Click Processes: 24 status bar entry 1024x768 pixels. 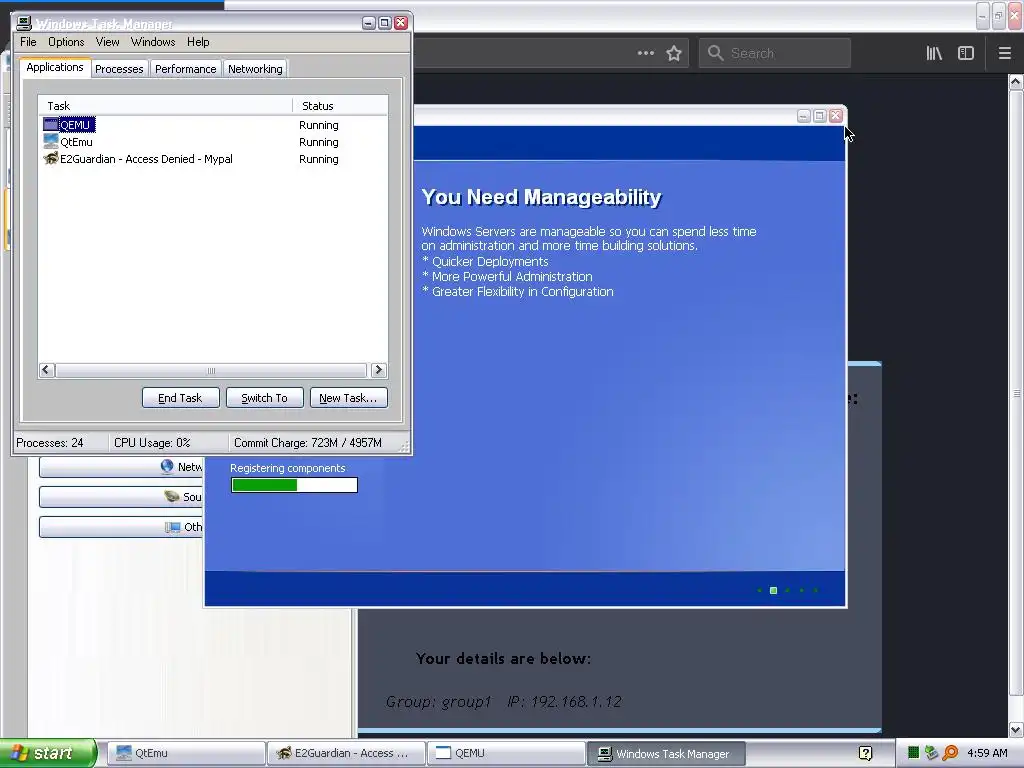coord(50,443)
